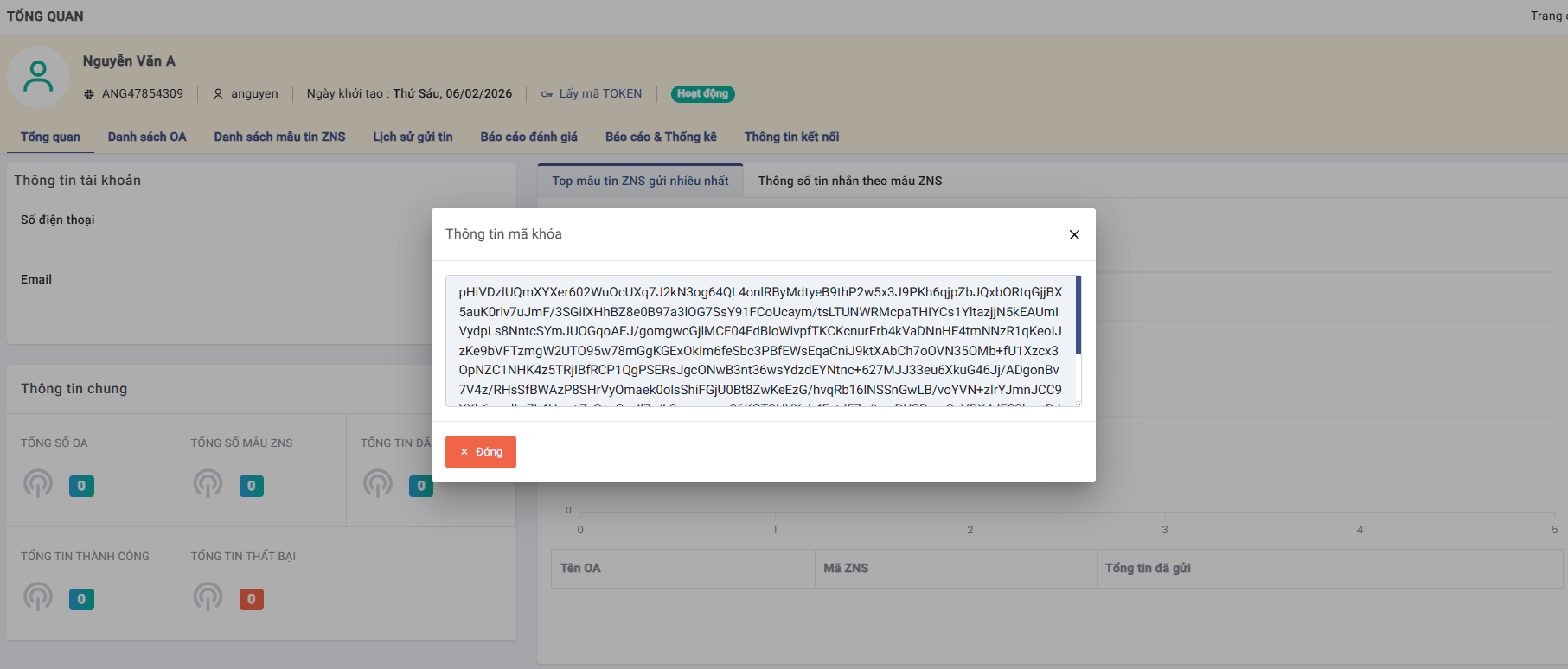Screen dimensions: 1568x669
Task: Click the account ID icon near ANG47854309
Action: [x=89, y=94]
